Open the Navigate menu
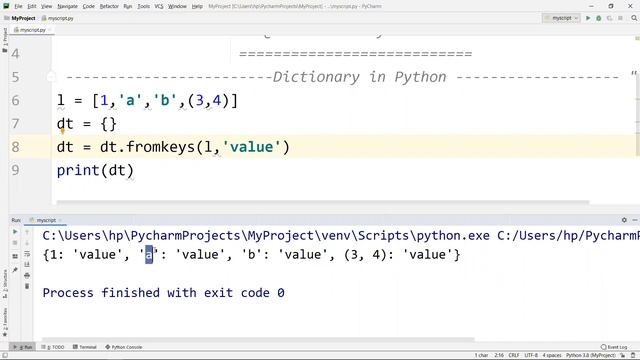The height and width of the screenshot is (360, 640). tap(67, 6)
